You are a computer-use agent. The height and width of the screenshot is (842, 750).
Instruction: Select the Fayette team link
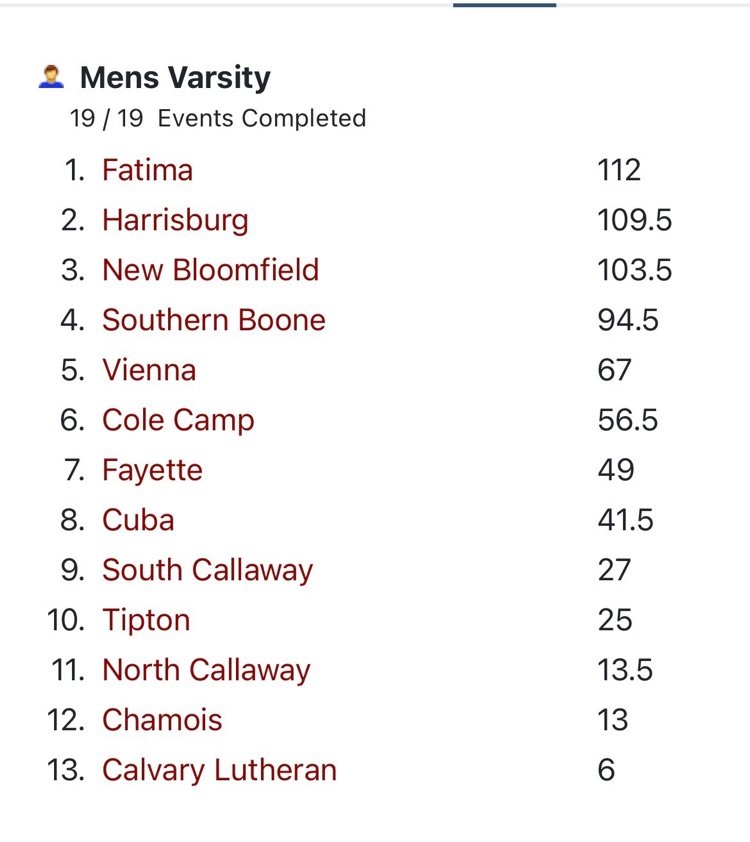click(x=152, y=470)
